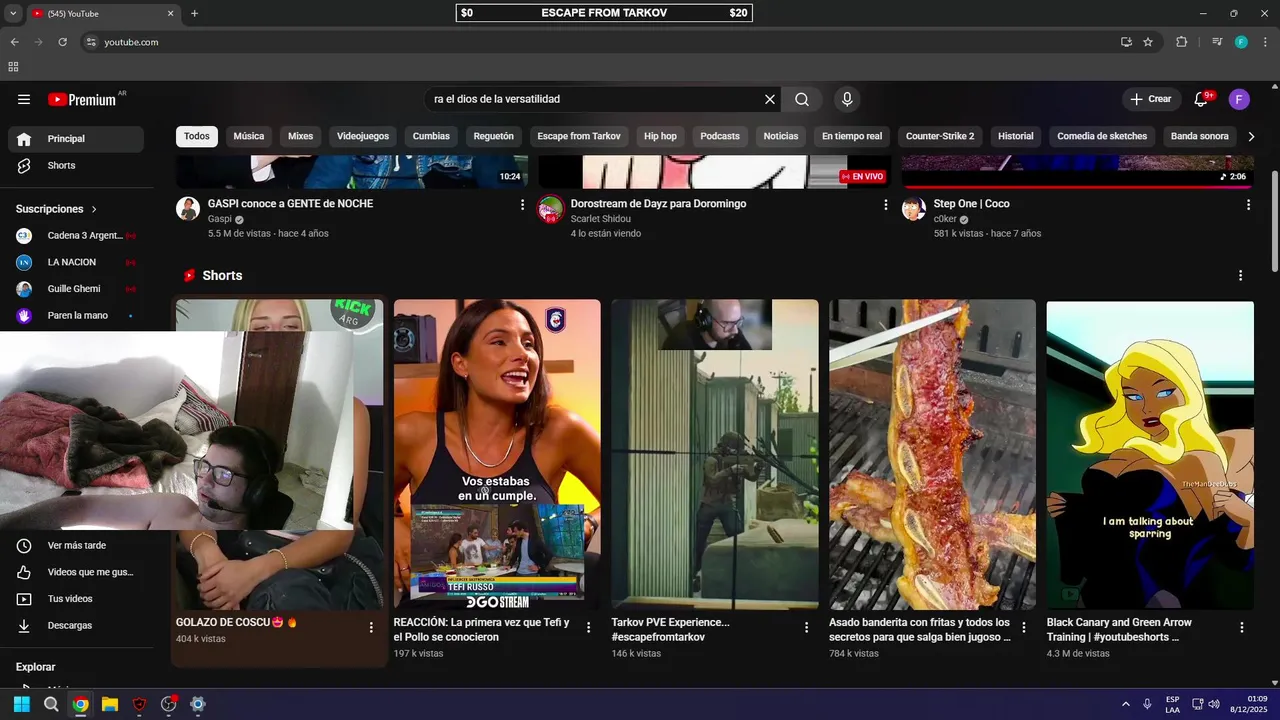Screen dimensions: 1280x720
Task: Select the Counter-Strike 2 chip
Action: pos(940,136)
